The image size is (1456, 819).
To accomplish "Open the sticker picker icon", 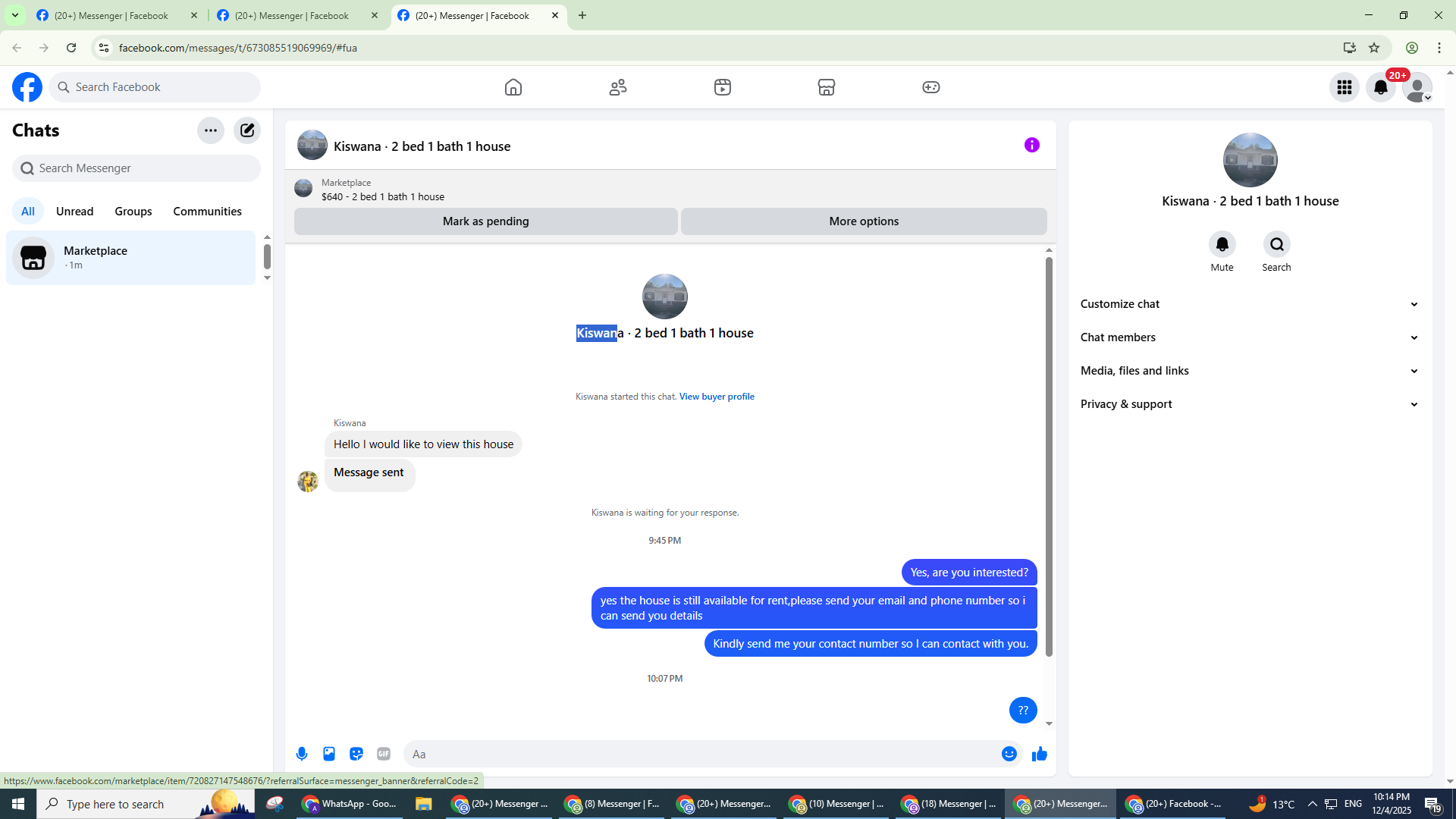I will point(356,754).
